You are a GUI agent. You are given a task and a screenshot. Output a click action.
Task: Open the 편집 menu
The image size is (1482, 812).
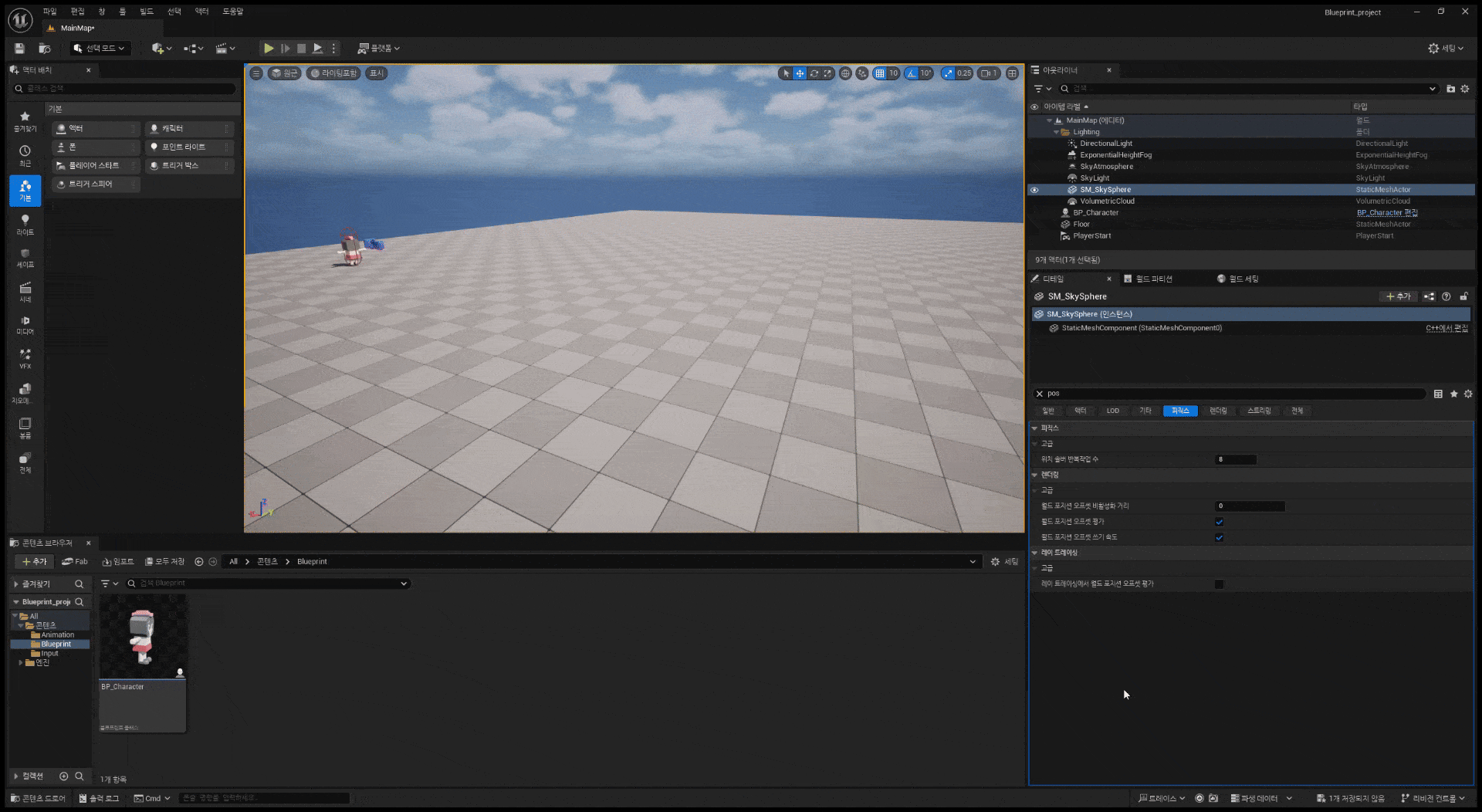pyautogui.click(x=77, y=12)
